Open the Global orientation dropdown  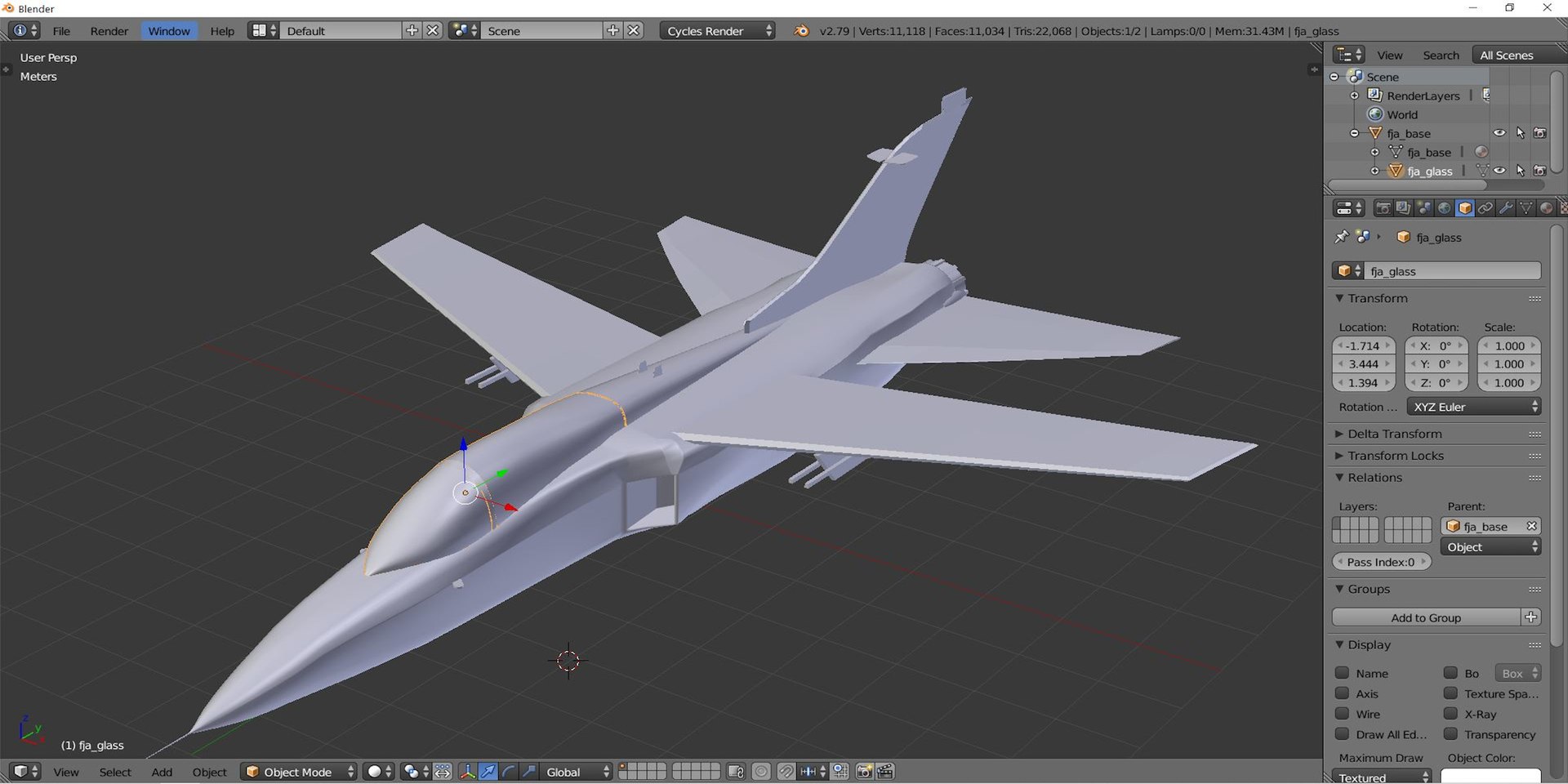(x=576, y=772)
